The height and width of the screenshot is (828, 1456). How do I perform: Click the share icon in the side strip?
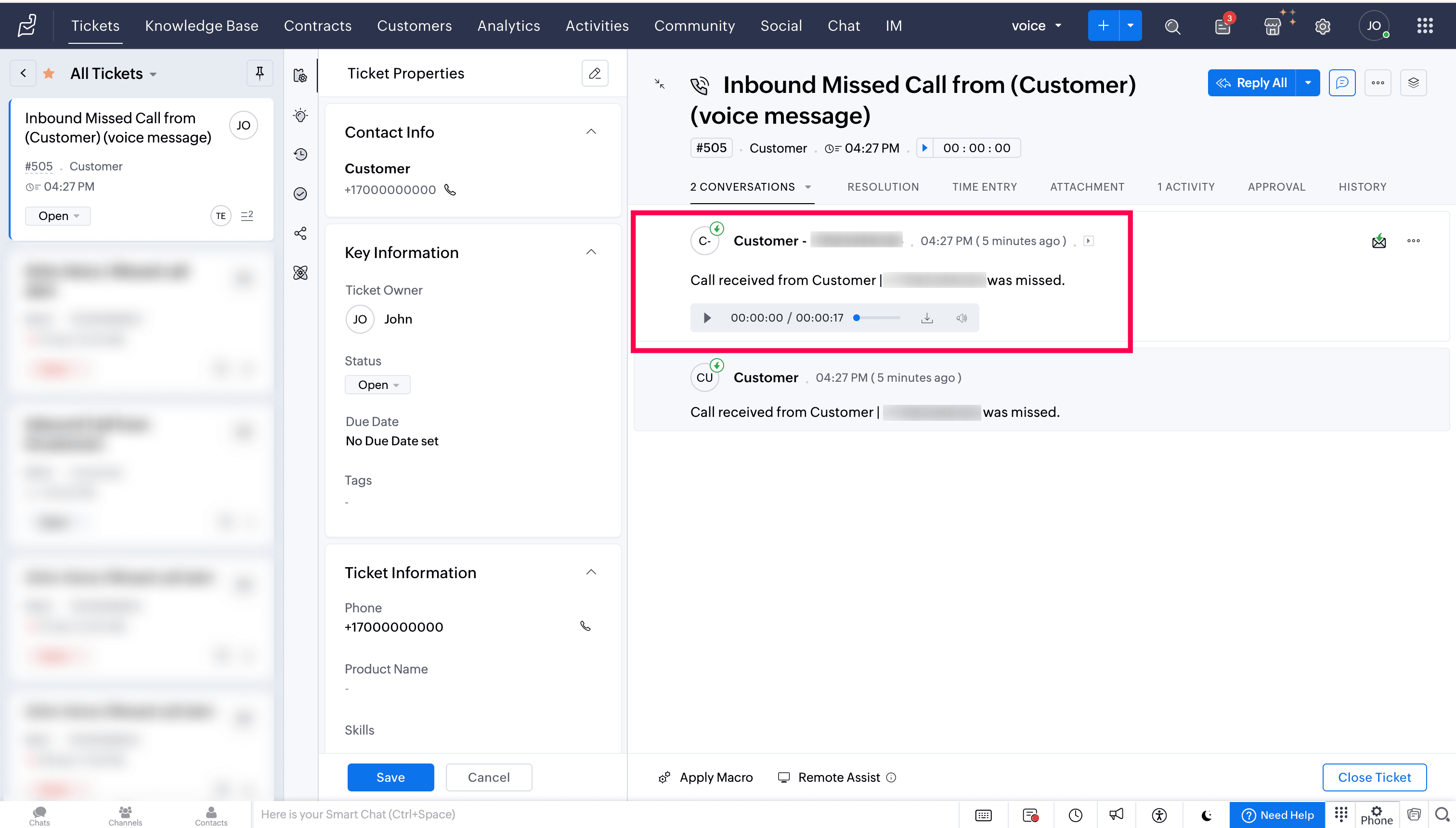pos(300,233)
